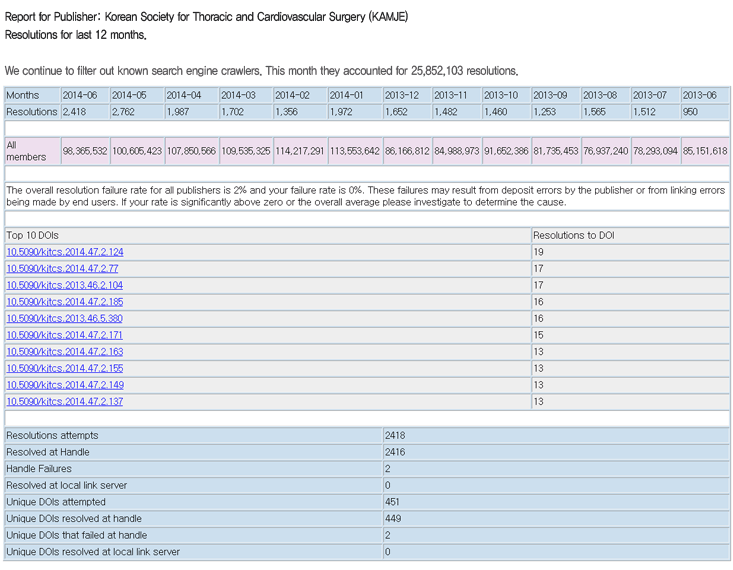Click the resolutions value 1,512

click(x=644, y=112)
